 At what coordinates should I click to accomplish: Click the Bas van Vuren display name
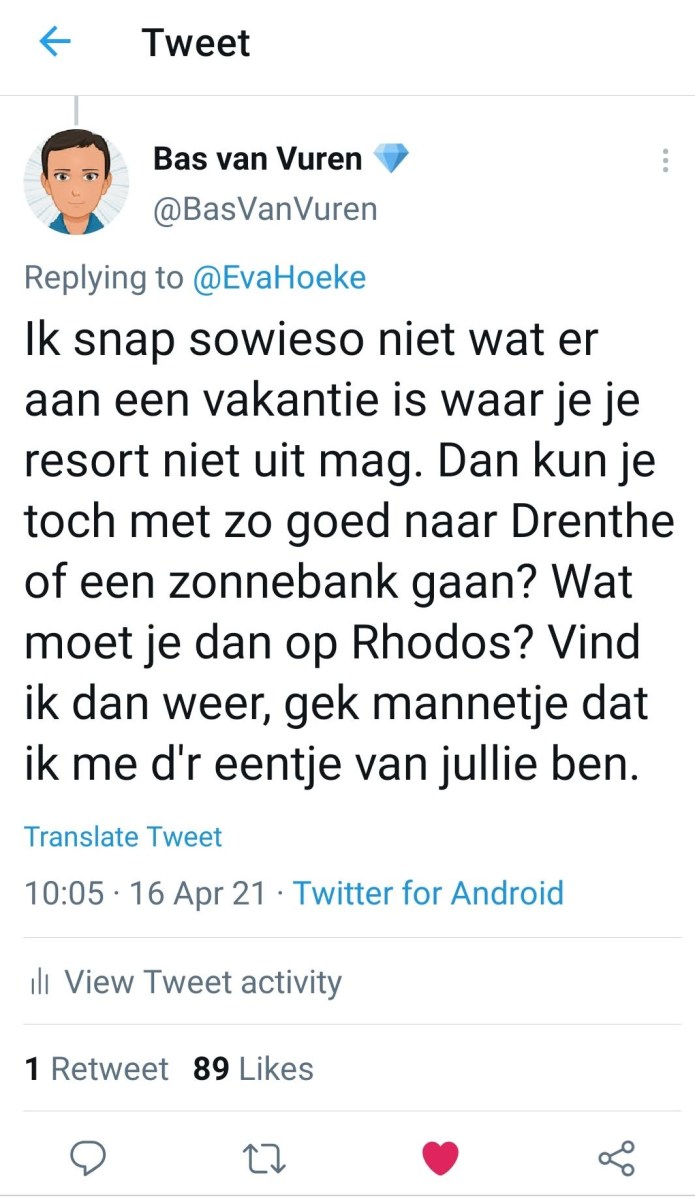tap(257, 158)
